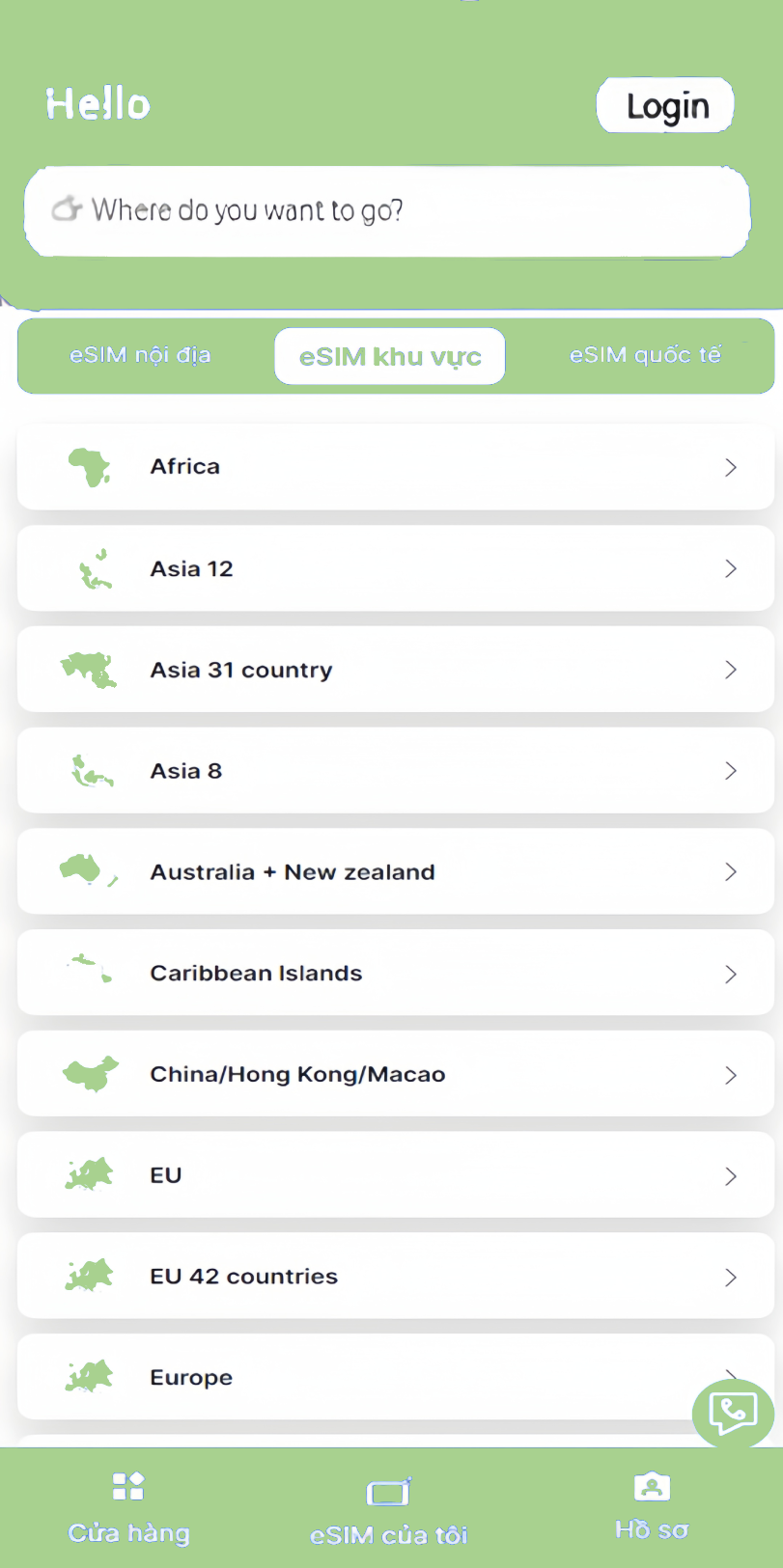This screenshot has width=783, height=1568.
Task: Open the Hồ sơ profile icon
Action: coord(652,1487)
